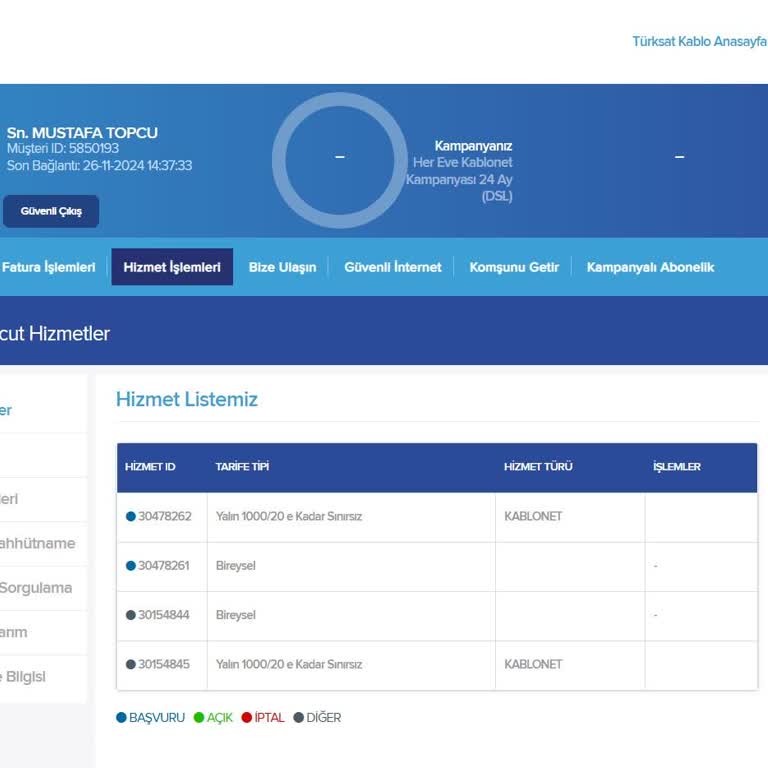Click the blue status dot for 30478262
The image size is (768, 768).
[131, 516]
